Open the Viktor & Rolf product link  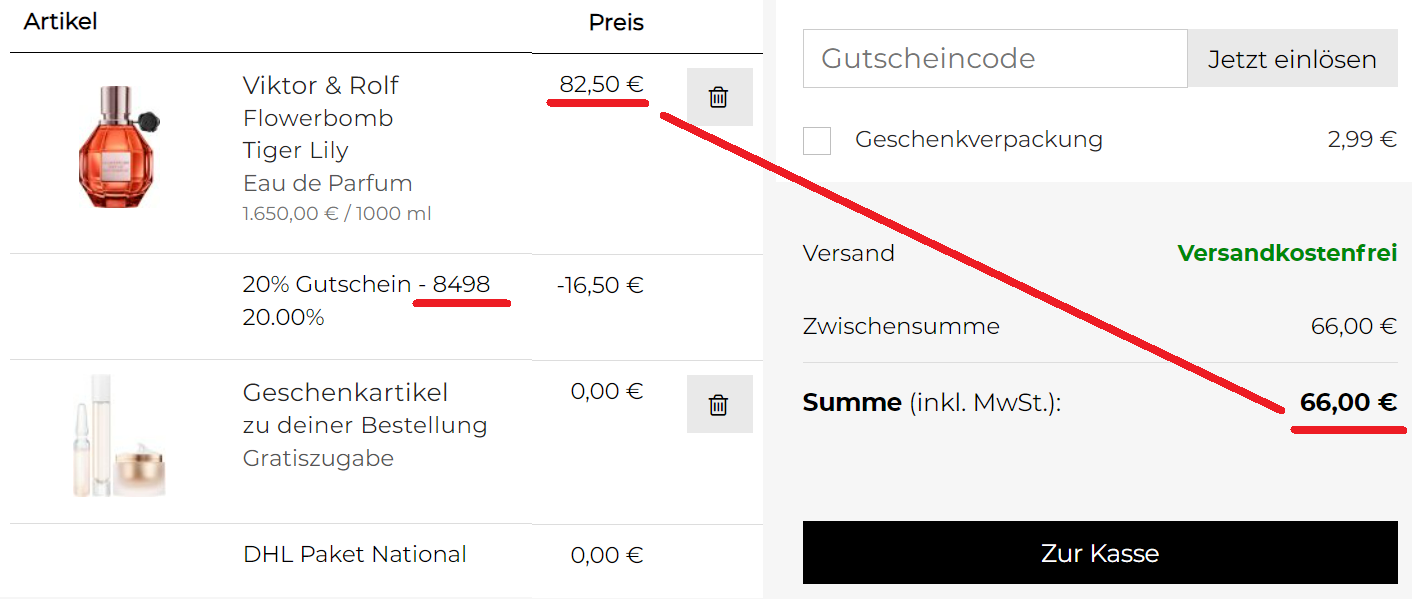[320, 86]
